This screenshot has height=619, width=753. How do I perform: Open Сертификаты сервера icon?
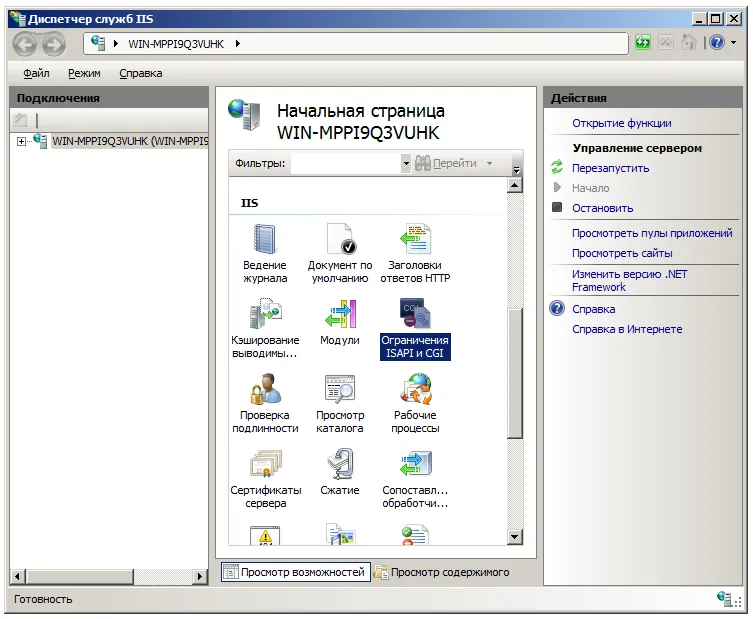coord(265,464)
